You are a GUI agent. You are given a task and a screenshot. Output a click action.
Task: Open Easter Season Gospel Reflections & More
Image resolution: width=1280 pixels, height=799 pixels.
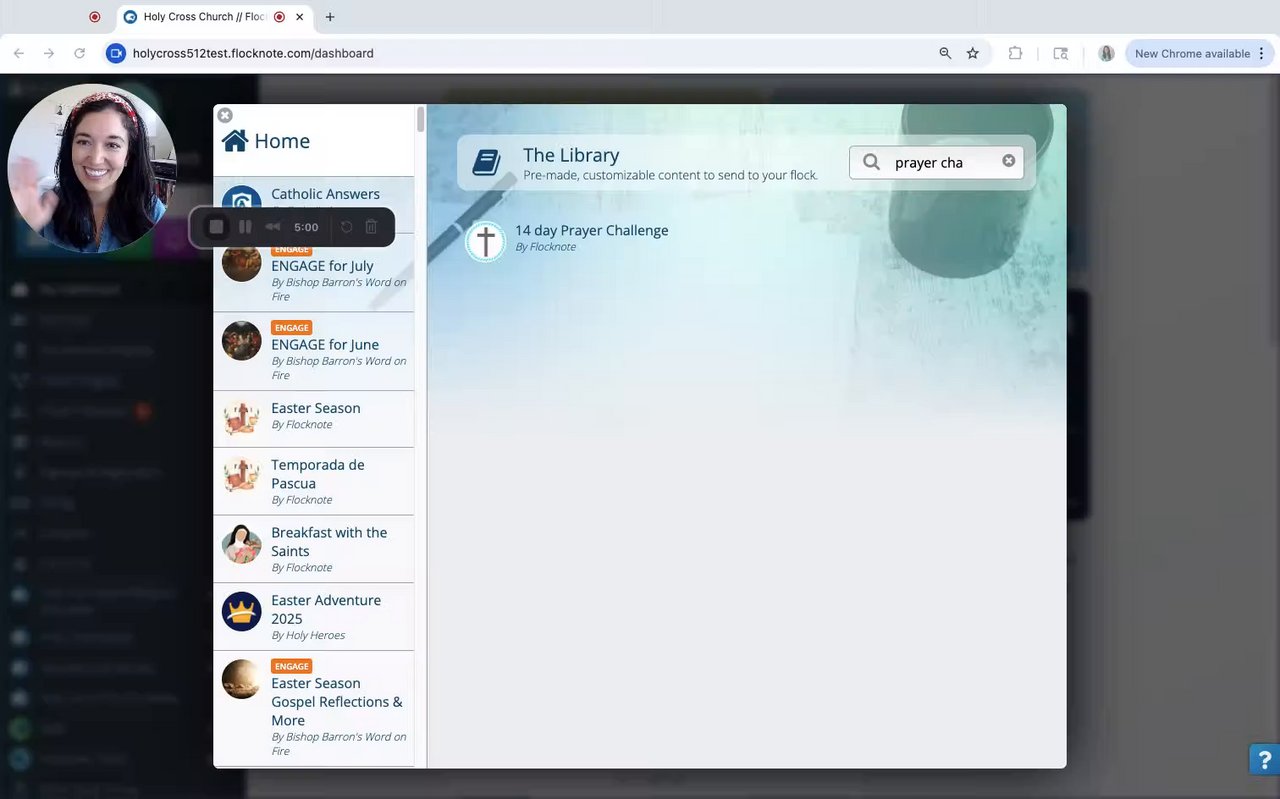point(314,709)
